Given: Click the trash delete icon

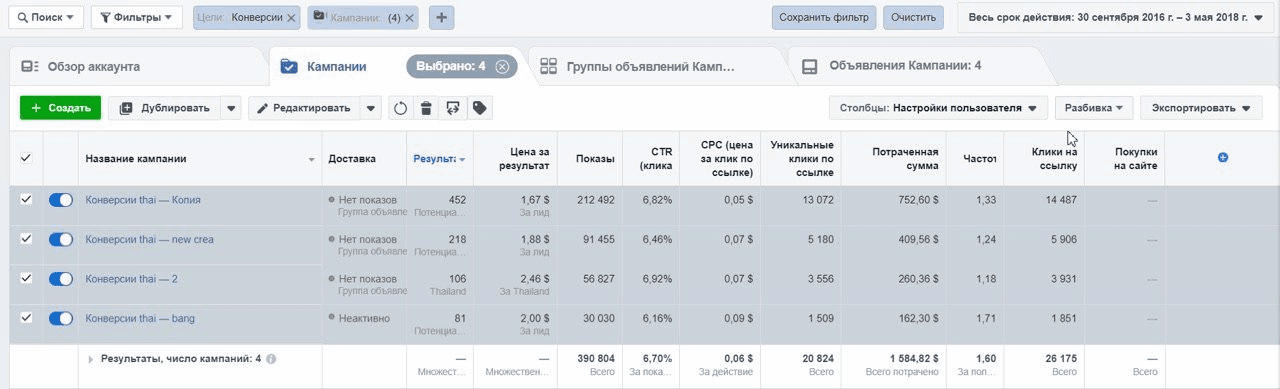Looking at the screenshot, I should pos(426,108).
